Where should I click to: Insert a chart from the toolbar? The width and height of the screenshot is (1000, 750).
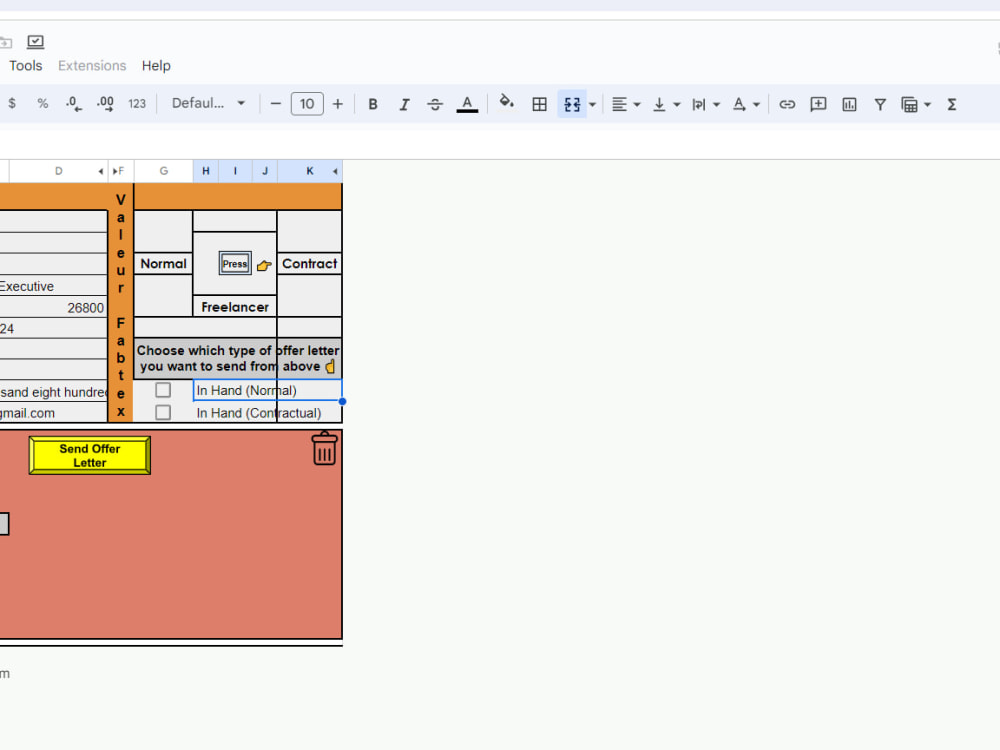click(849, 104)
